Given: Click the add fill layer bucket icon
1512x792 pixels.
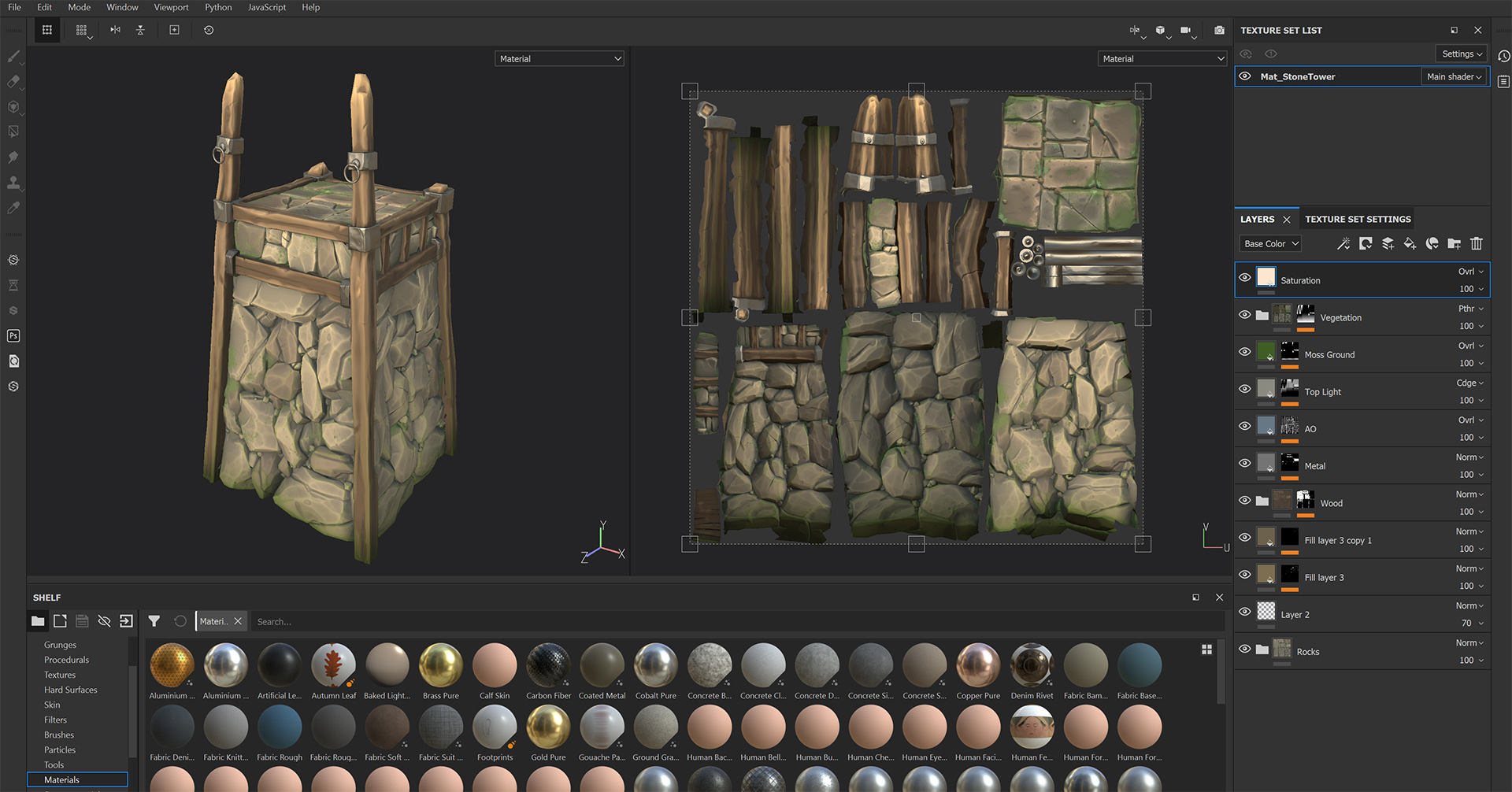Looking at the screenshot, I should [x=1410, y=244].
